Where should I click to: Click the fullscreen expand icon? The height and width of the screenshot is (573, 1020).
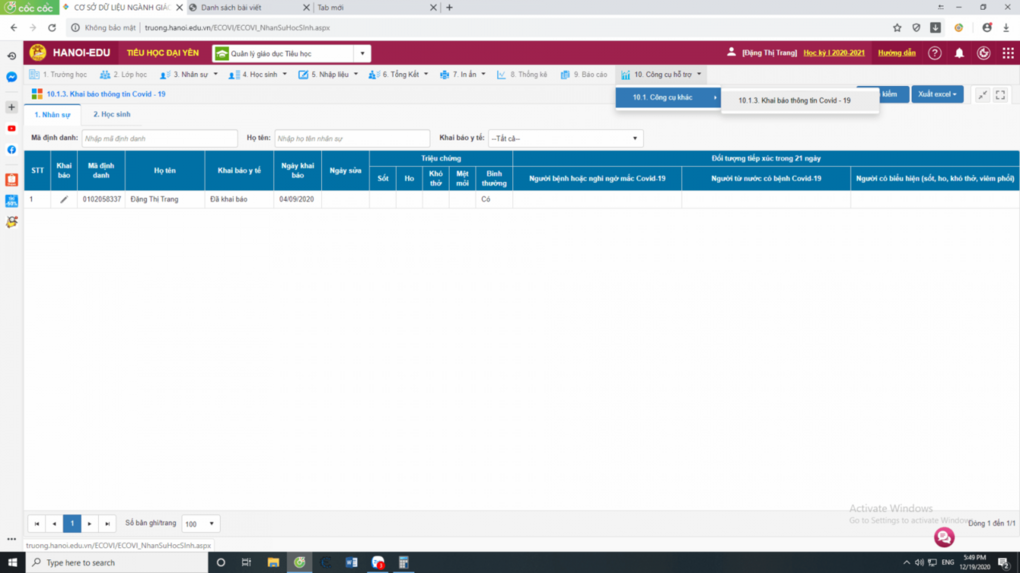click(1000, 95)
